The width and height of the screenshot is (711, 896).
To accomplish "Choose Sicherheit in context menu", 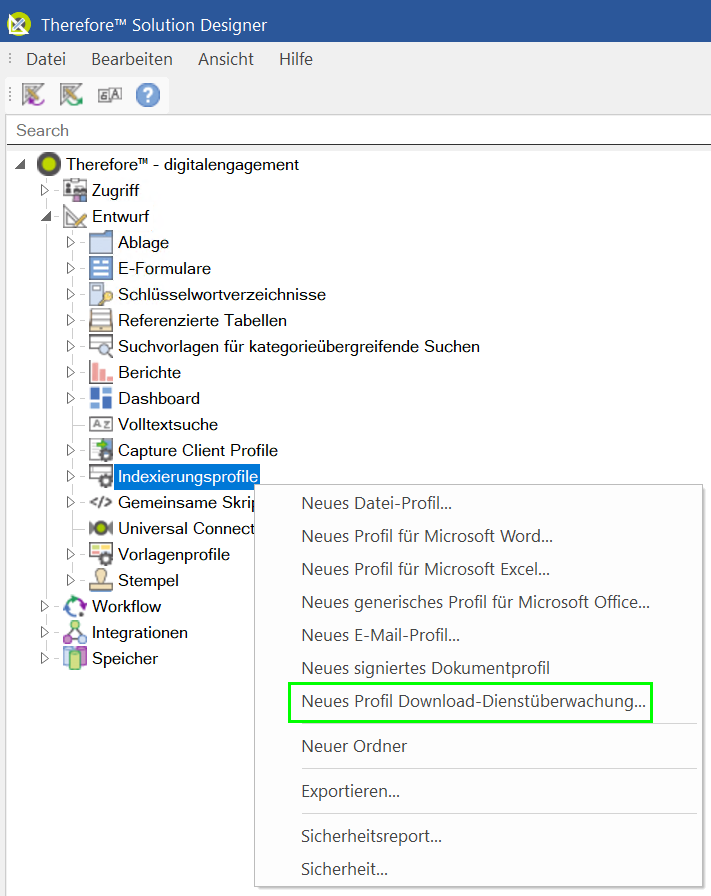I will click(x=478, y=869).
